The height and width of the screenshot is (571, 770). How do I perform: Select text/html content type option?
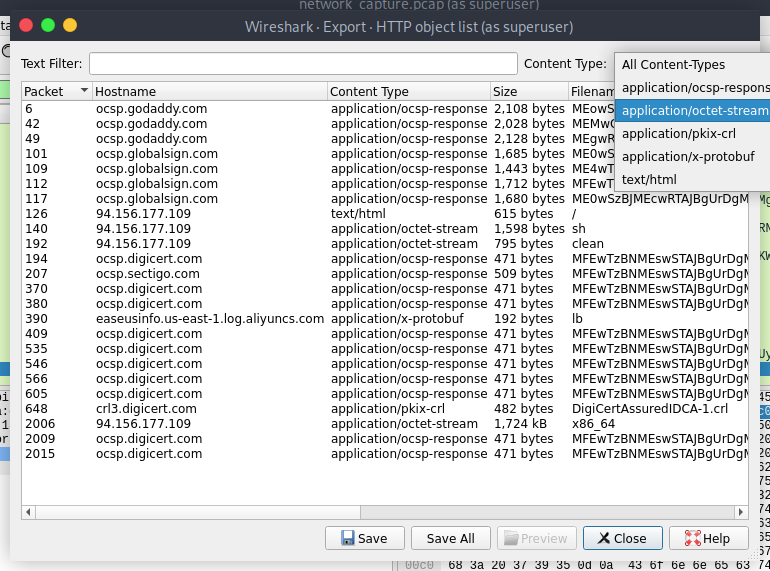point(649,179)
